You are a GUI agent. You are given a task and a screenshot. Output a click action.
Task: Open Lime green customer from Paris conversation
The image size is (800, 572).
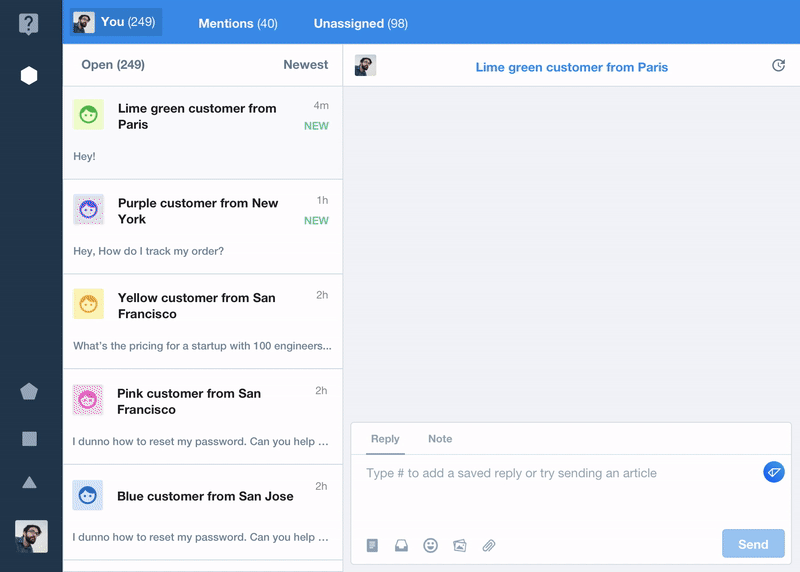click(203, 133)
